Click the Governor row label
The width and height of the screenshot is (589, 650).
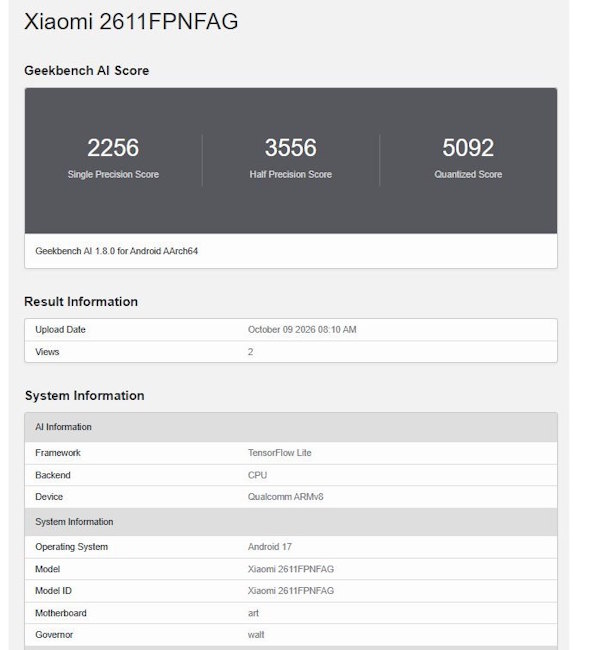[x=54, y=635]
